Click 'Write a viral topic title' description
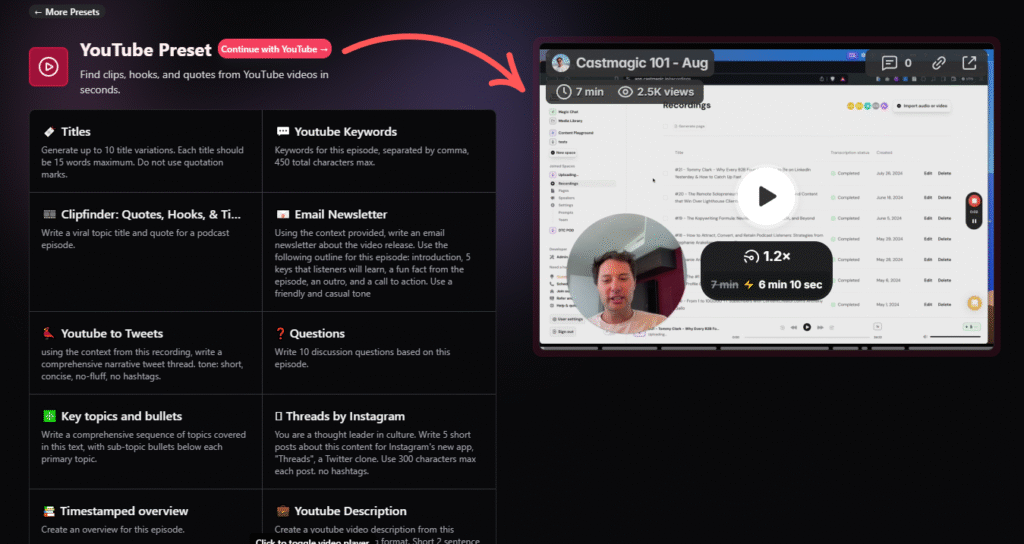Image resolution: width=1024 pixels, height=544 pixels. click(135, 239)
